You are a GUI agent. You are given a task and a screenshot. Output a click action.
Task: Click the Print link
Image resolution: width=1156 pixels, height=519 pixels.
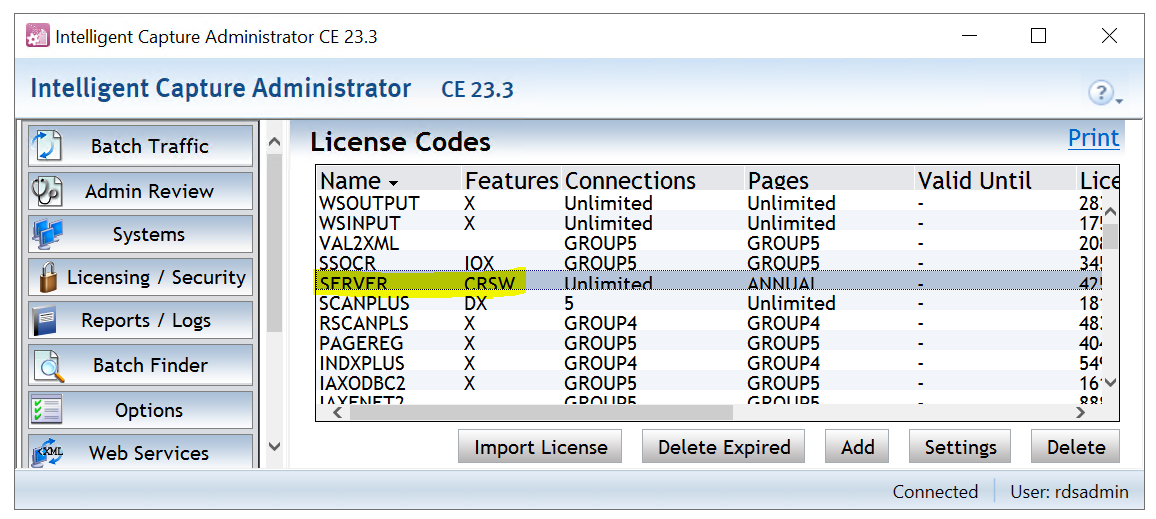[x=1093, y=138]
